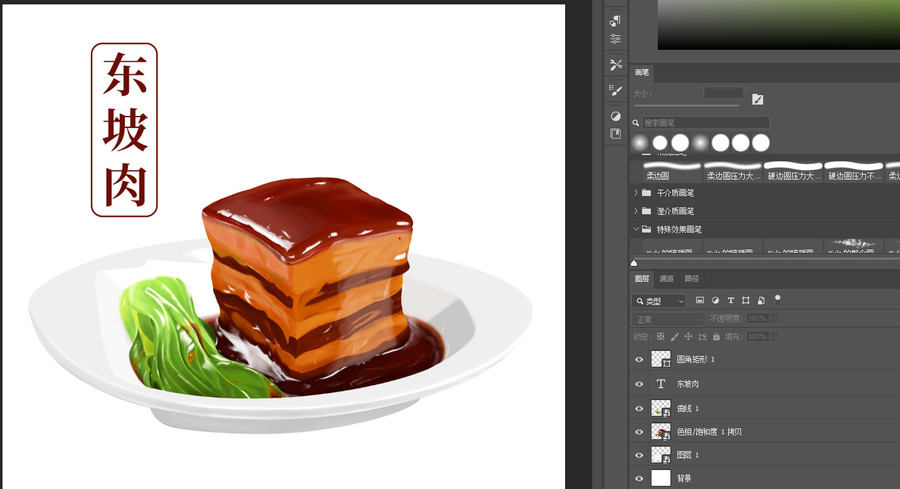Viewport: 900px width, 489px height.
Task: Hide the 背景 layer
Action: (x=639, y=478)
